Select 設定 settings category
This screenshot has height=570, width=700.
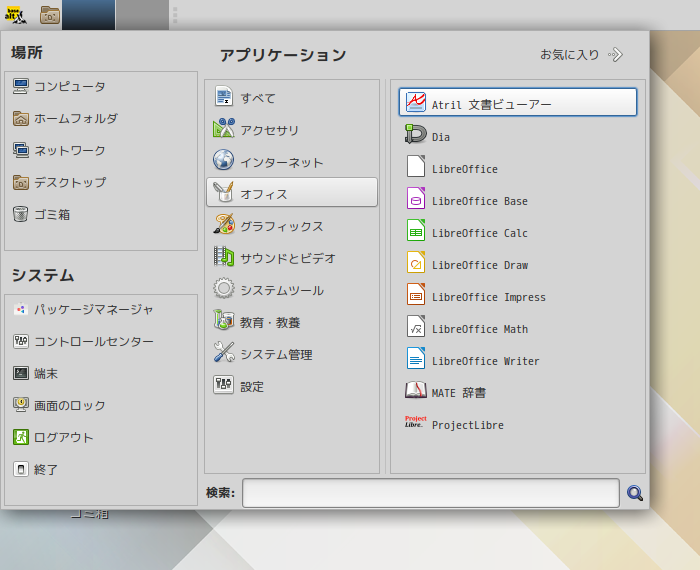click(292, 386)
